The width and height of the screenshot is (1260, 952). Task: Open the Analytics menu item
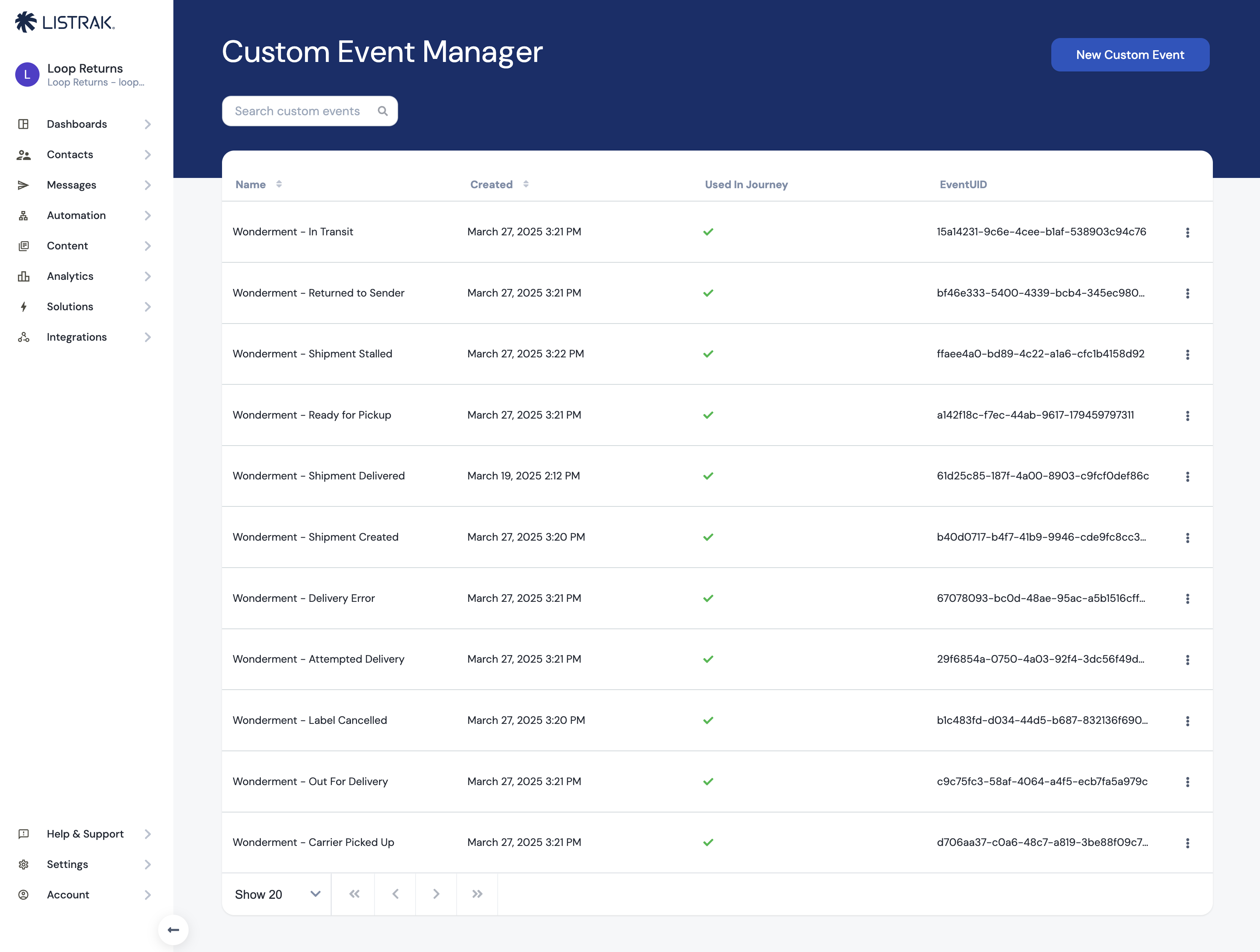tap(84, 276)
